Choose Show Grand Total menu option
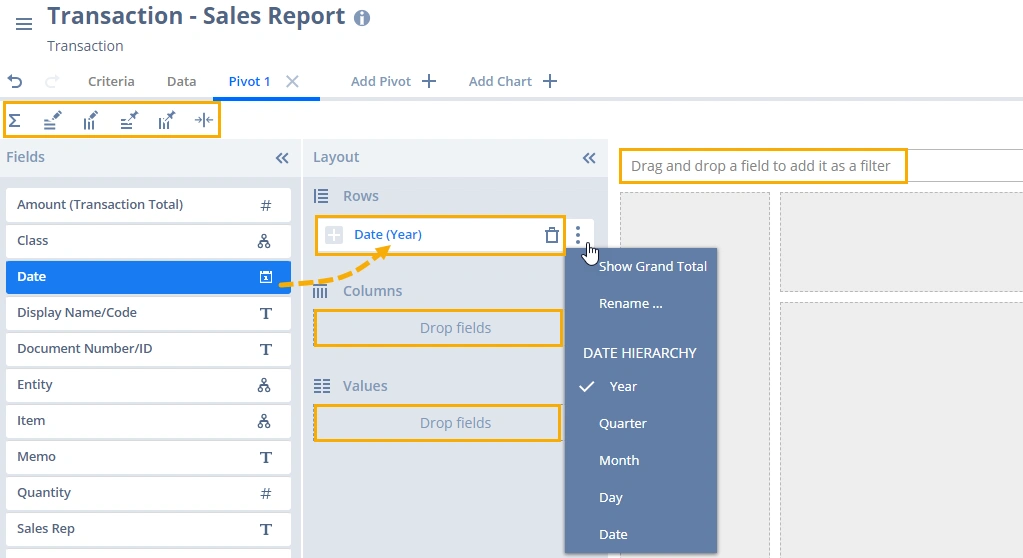This screenshot has width=1023, height=558. click(652, 267)
